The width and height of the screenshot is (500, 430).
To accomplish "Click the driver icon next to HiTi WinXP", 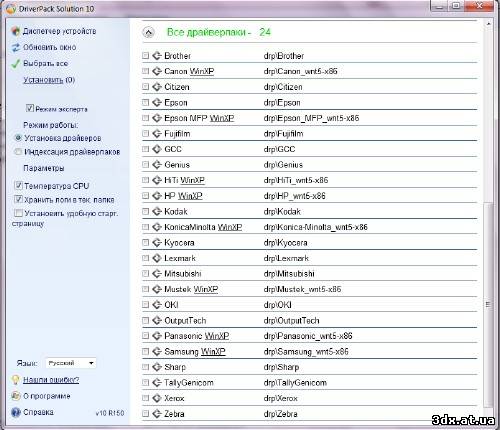I will point(157,180).
